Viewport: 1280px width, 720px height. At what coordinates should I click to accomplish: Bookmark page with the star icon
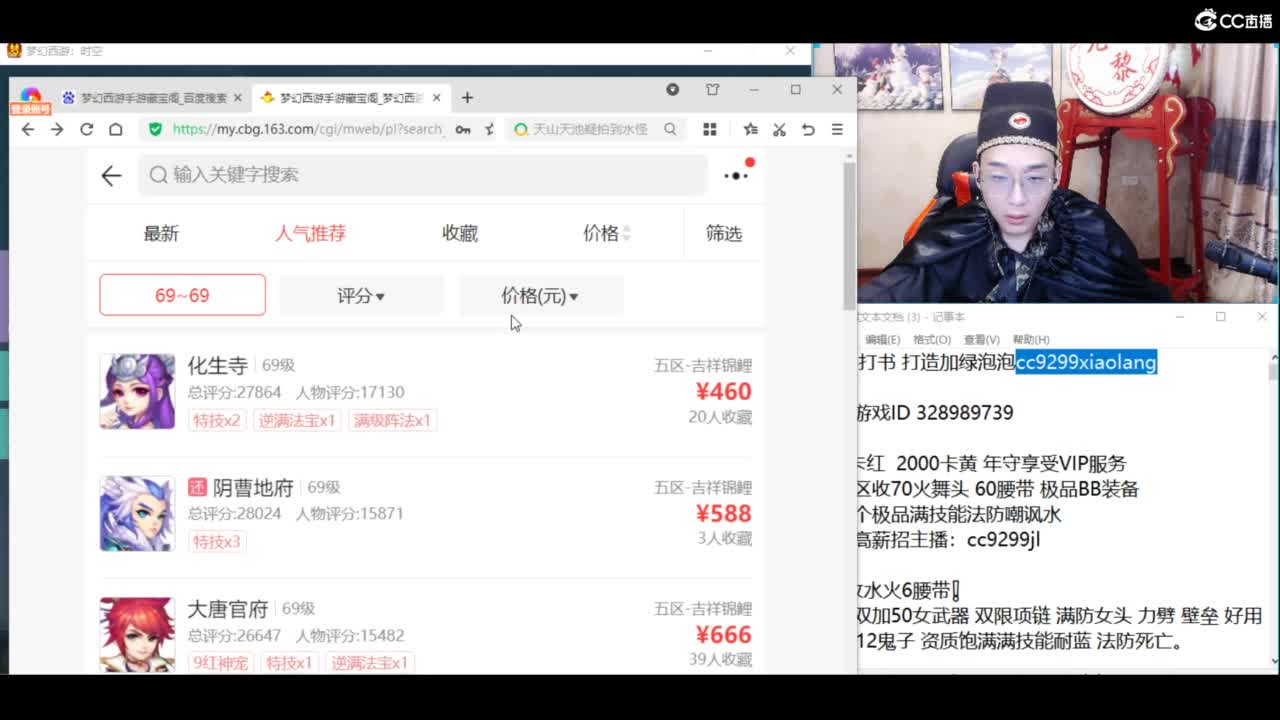[x=489, y=129]
